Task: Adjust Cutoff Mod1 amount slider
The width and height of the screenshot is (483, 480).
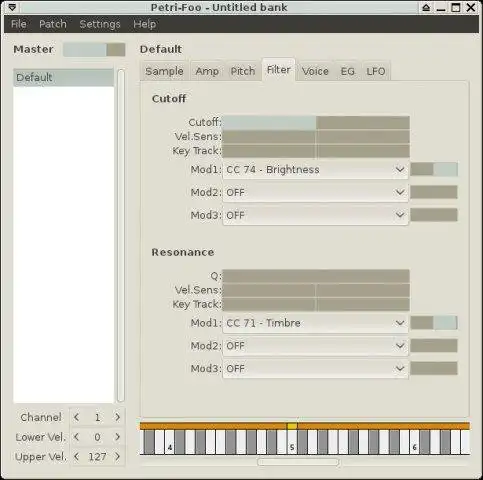Action: tap(434, 169)
